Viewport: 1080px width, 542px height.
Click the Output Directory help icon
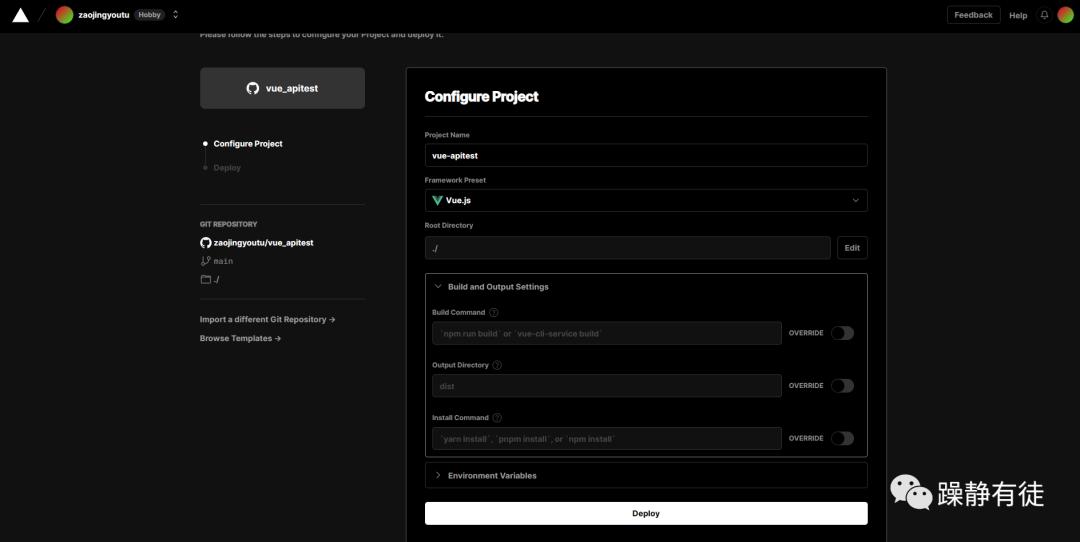coord(497,365)
